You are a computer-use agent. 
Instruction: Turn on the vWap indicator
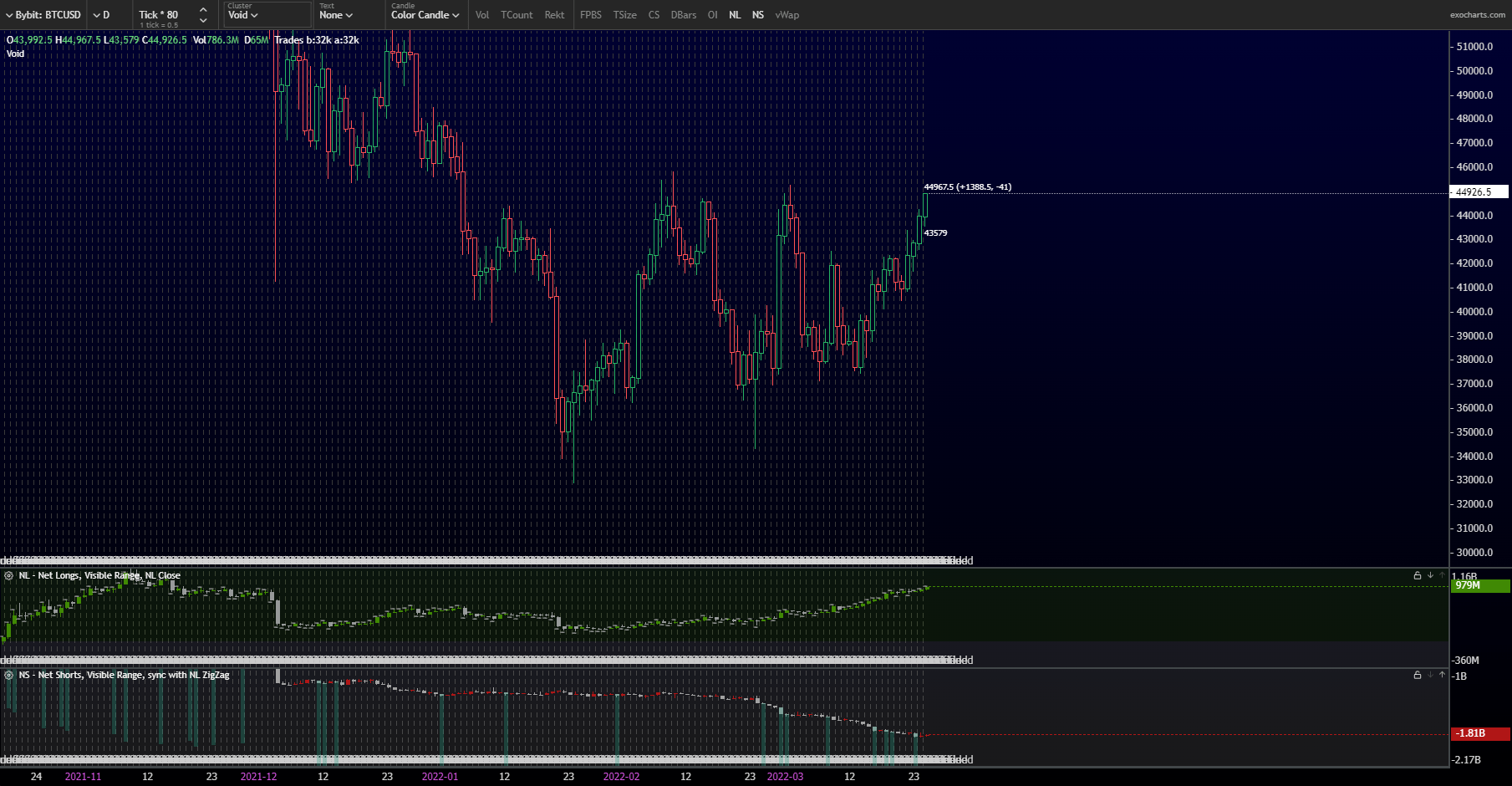(x=787, y=15)
